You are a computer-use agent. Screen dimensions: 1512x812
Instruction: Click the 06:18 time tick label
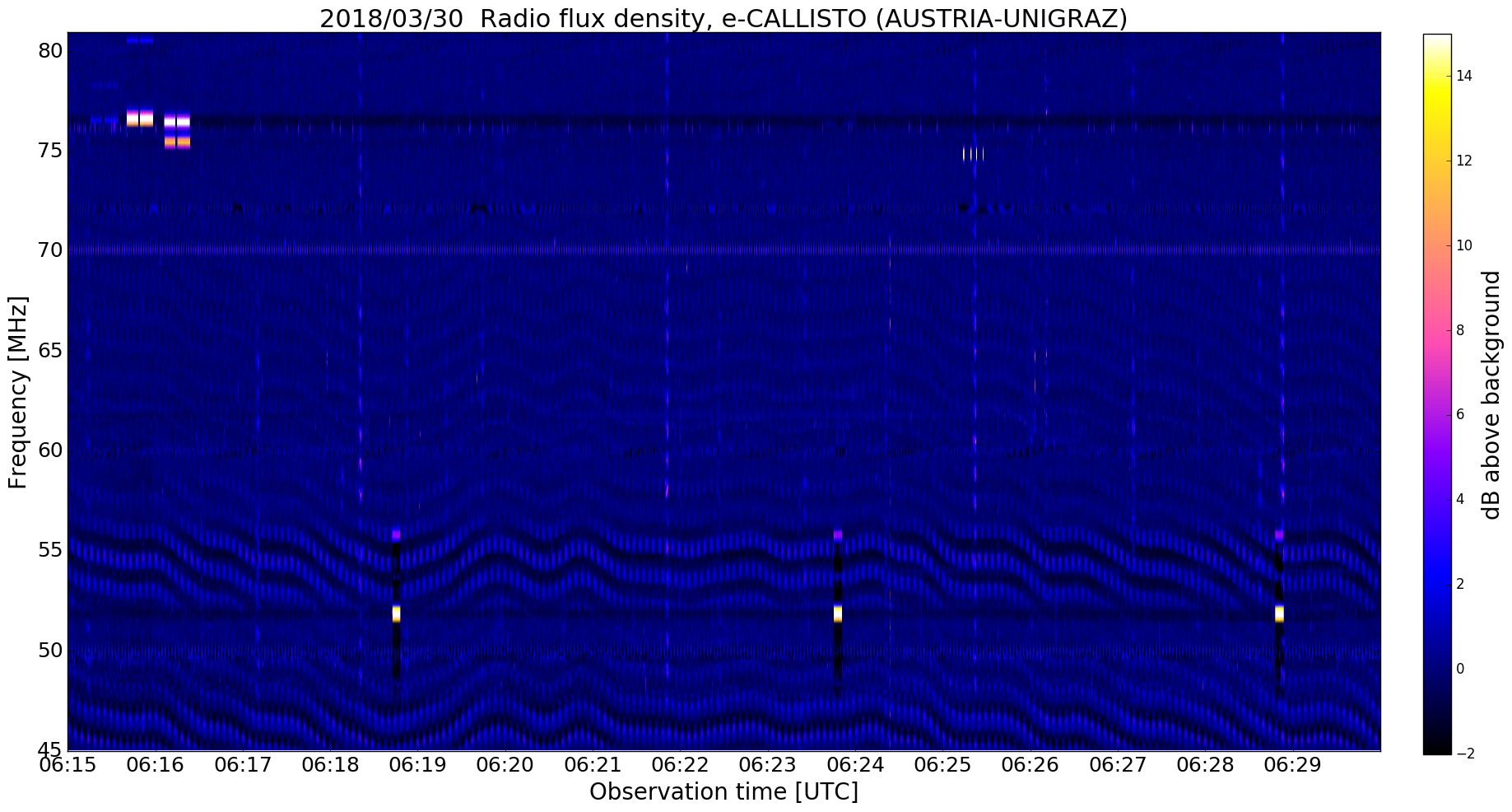click(330, 765)
